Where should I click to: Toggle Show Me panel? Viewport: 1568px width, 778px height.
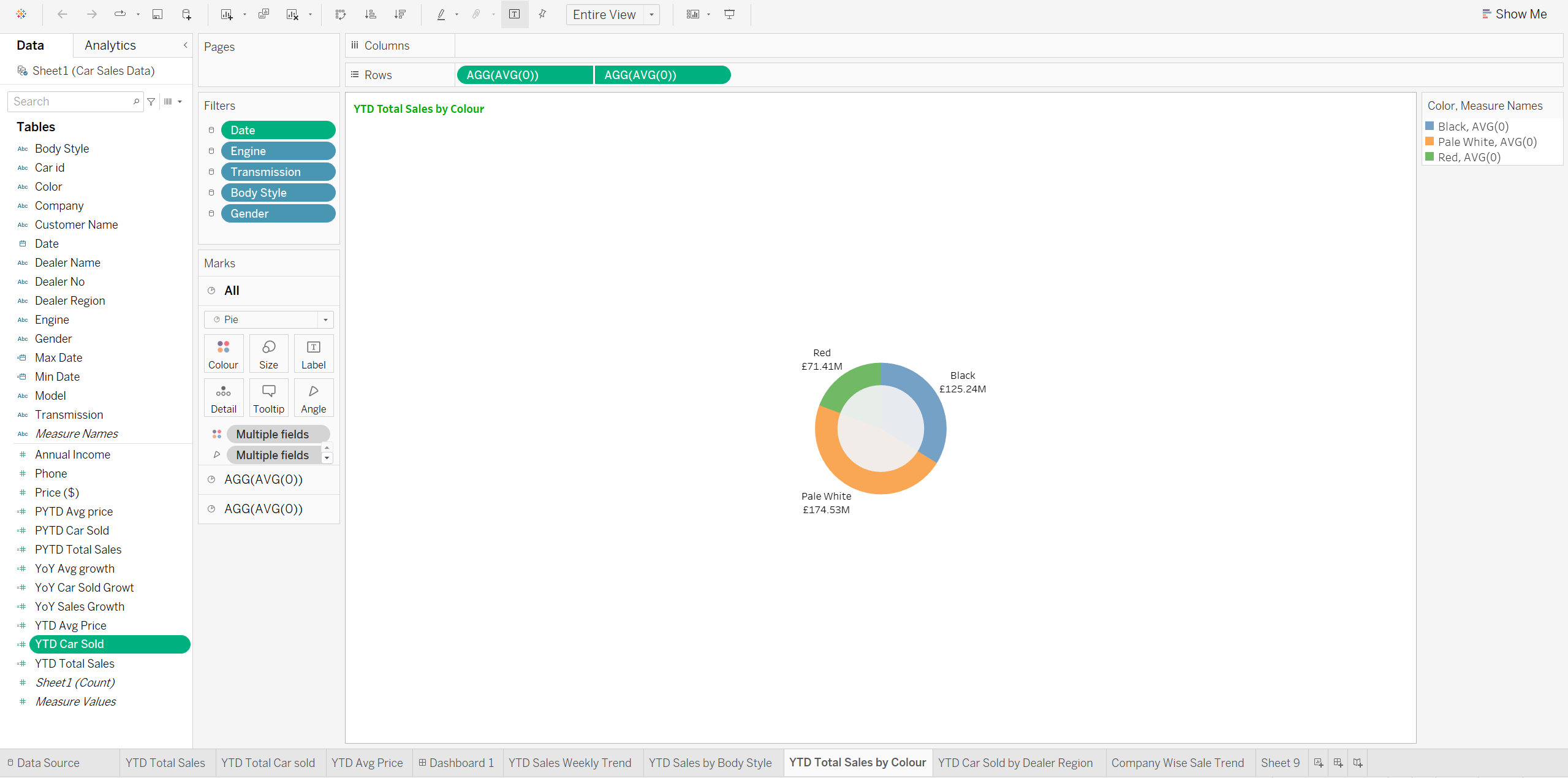pos(1514,14)
